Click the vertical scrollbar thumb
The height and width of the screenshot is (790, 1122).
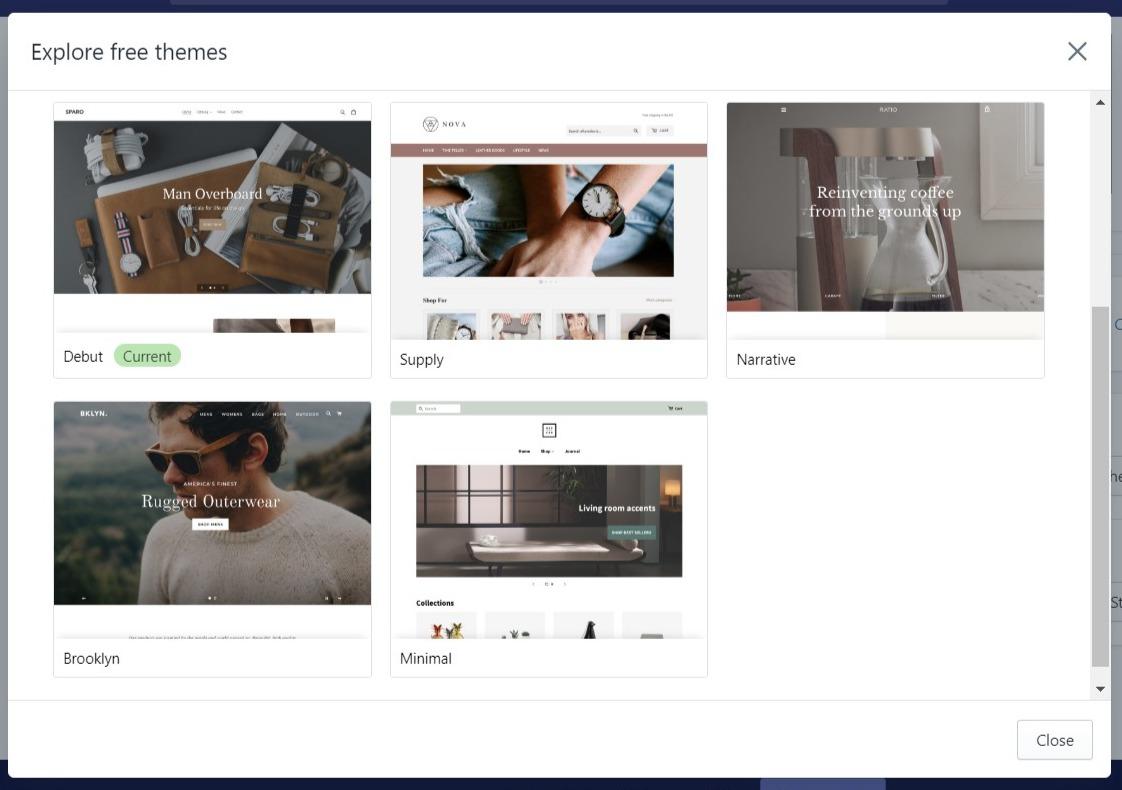1101,487
